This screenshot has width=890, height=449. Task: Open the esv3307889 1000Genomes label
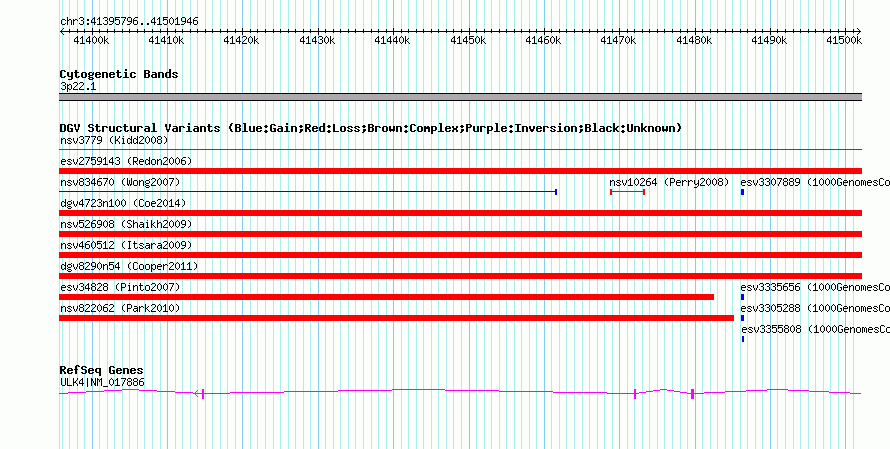click(815, 182)
